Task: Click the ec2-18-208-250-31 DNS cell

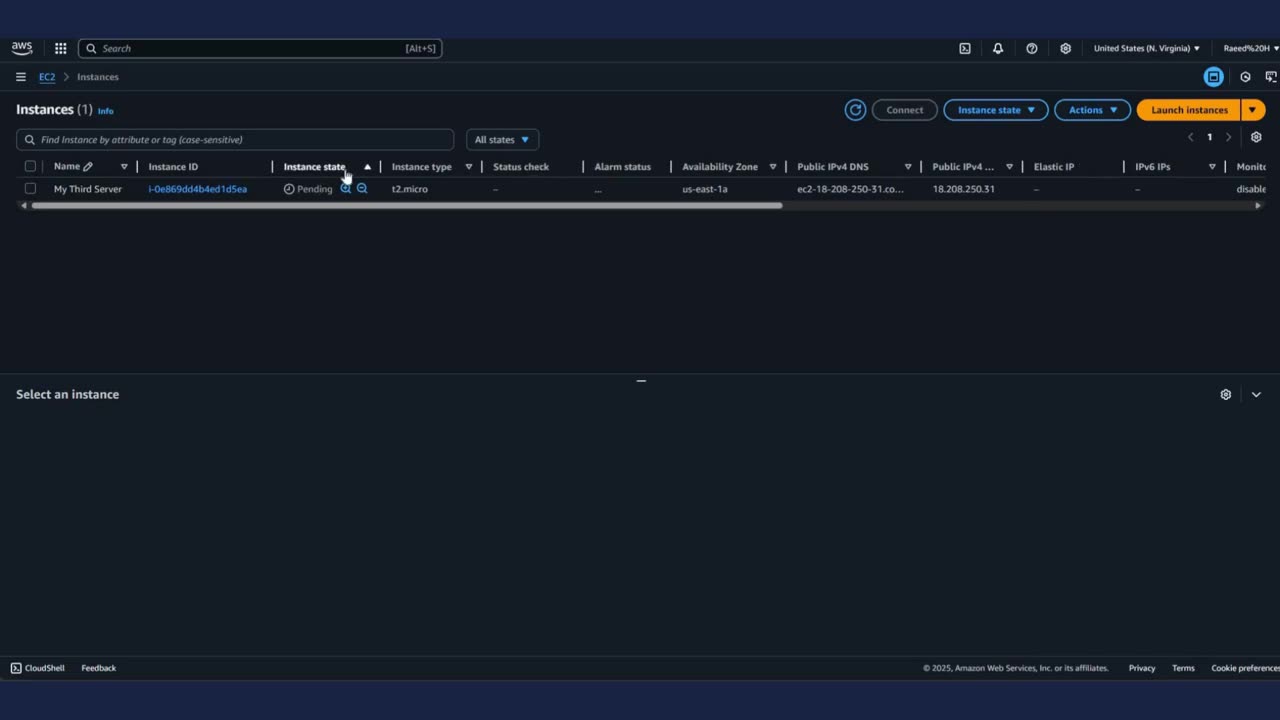Action: click(851, 189)
